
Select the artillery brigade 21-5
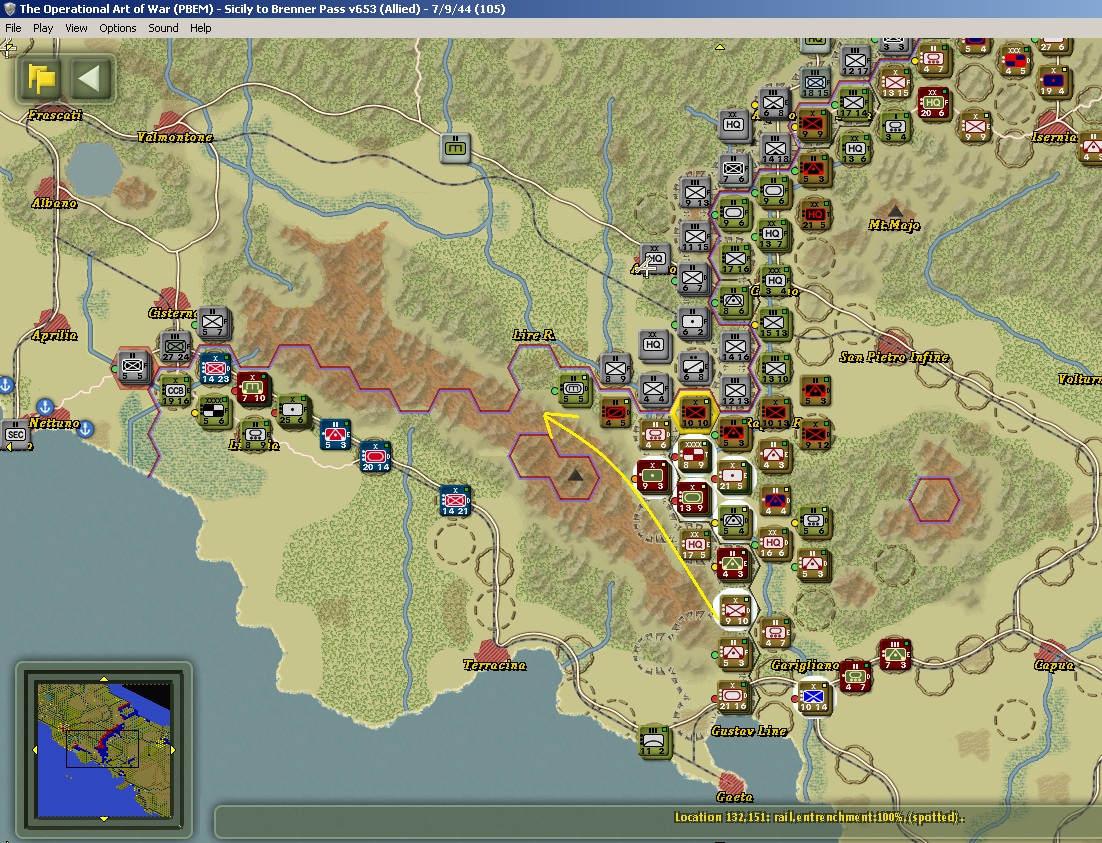(x=734, y=477)
